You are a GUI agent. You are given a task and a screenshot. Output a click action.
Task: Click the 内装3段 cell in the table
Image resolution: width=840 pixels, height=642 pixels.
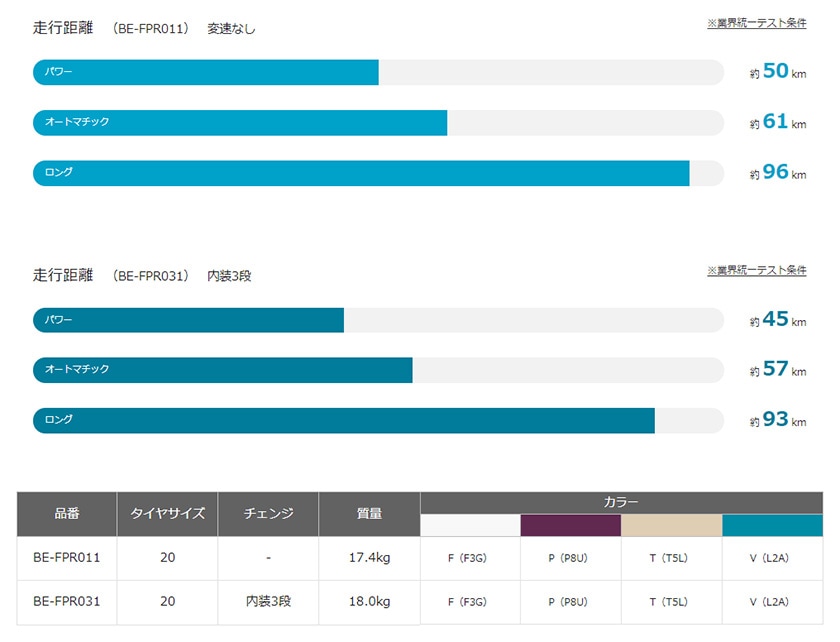[268, 602]
